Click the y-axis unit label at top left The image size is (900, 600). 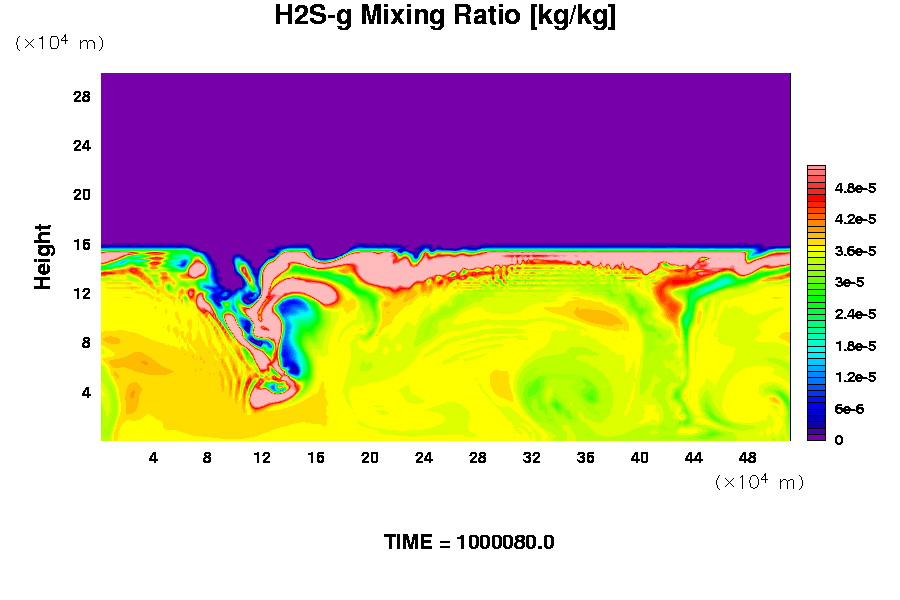click(x=59, y=43)
